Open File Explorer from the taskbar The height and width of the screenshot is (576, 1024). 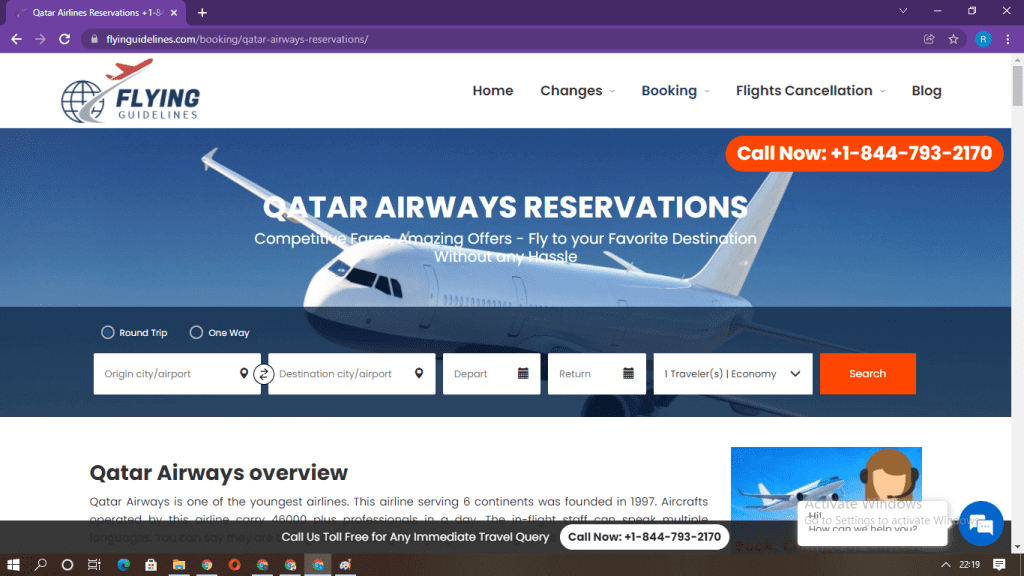click(x=179, y=564)
